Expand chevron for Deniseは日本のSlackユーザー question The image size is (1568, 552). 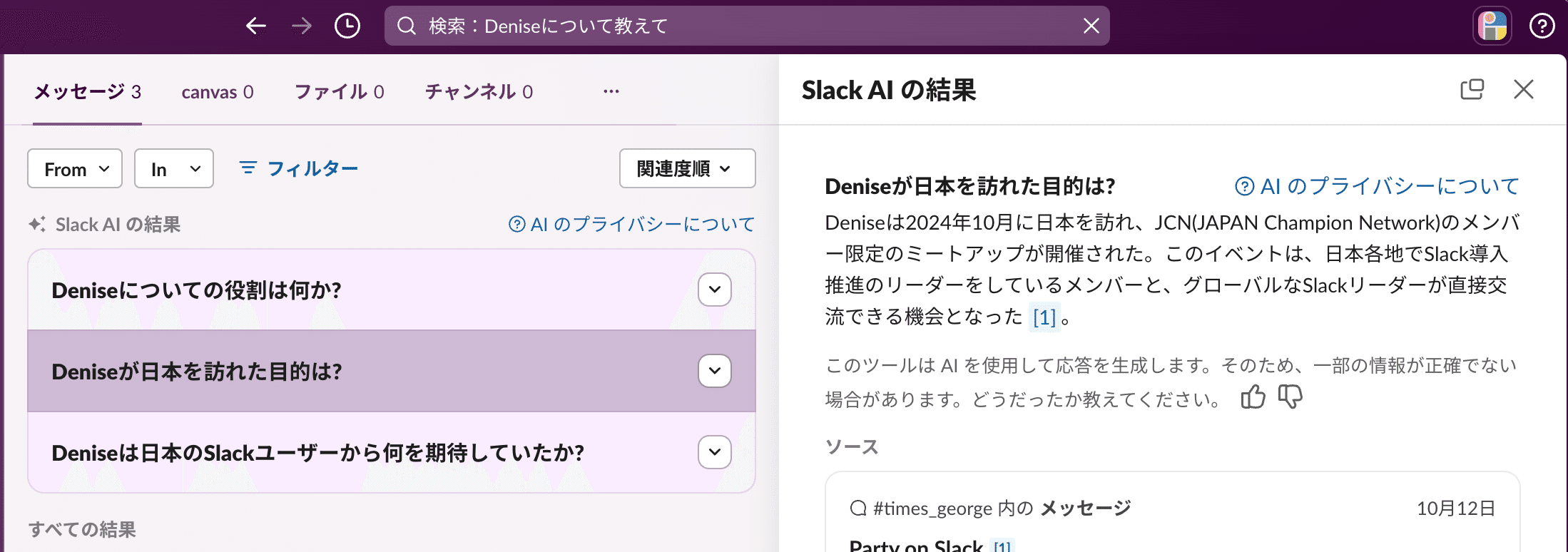(715, 452)
